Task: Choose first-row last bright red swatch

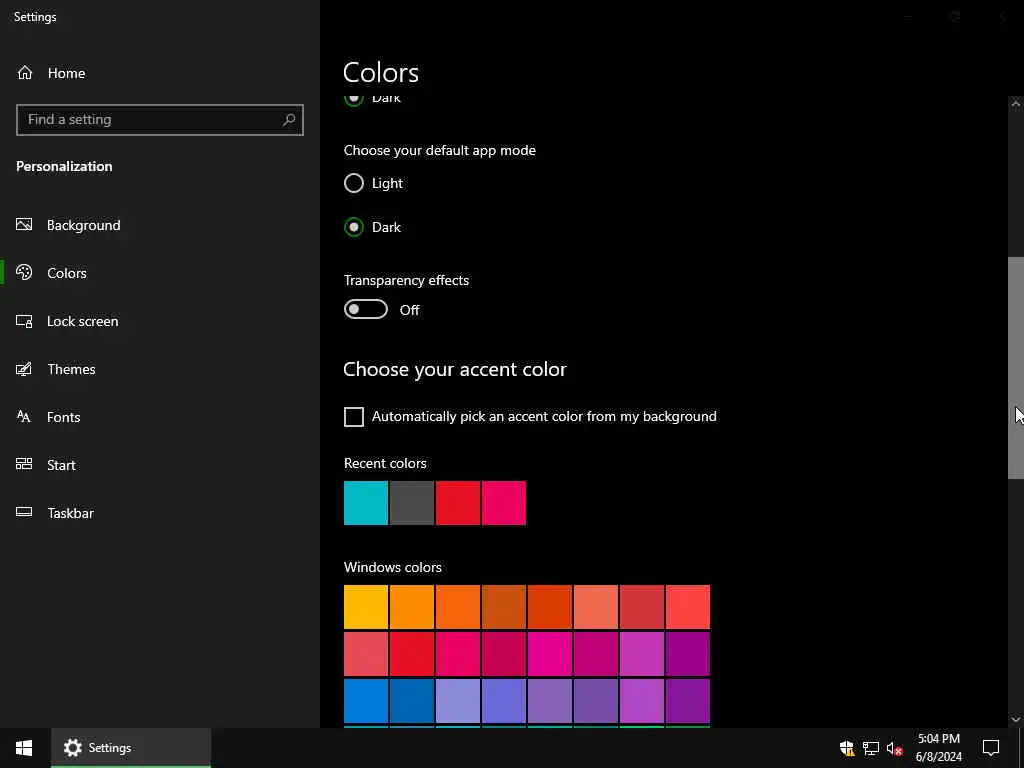Action: [x=688, y=607]
